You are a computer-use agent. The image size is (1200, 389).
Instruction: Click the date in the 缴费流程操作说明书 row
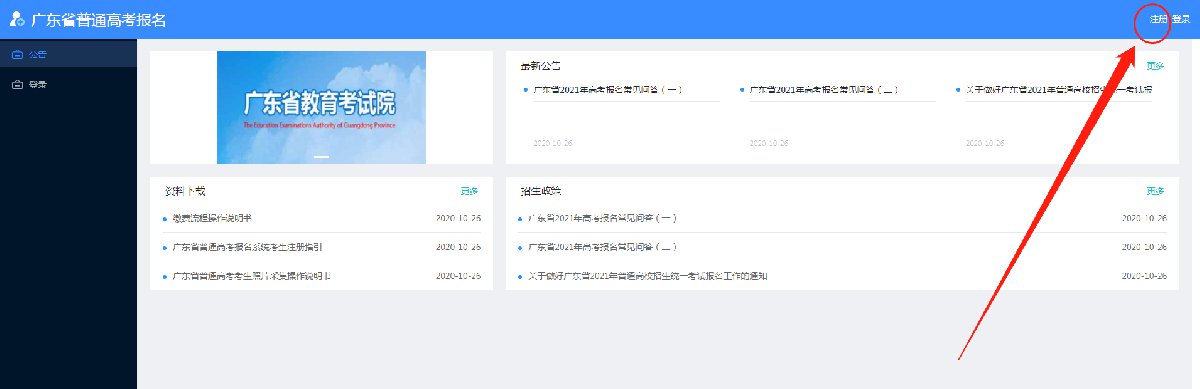pyautogui.click(x=458, y=218)
